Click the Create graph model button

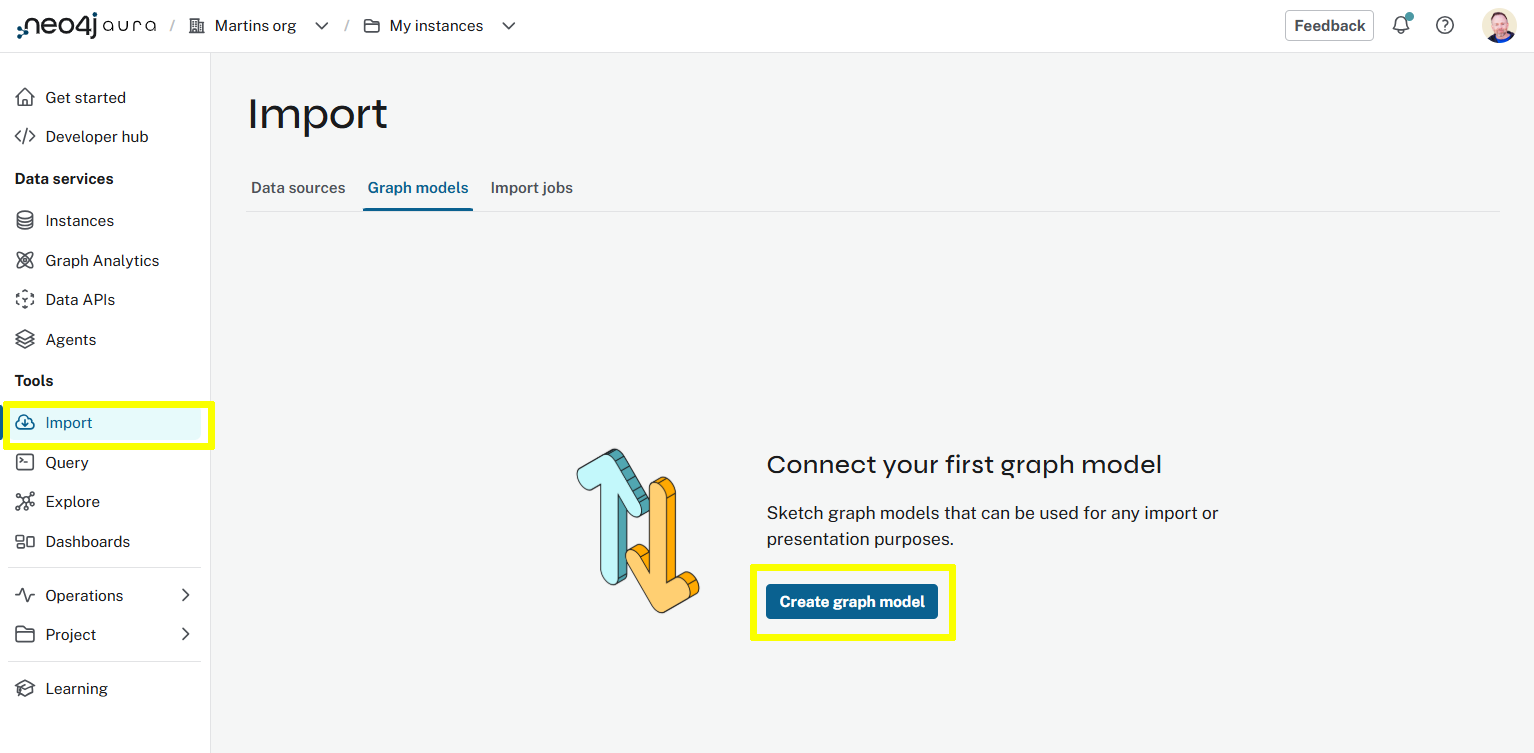pyautogui.click(x=851, y=601)
